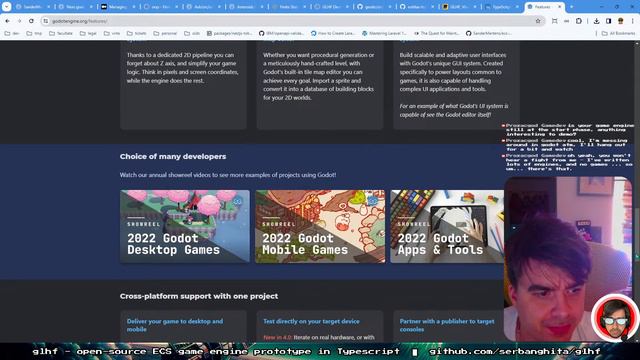
Task: Switch to the GitHub editor tab
Action: tap(416, 7)
